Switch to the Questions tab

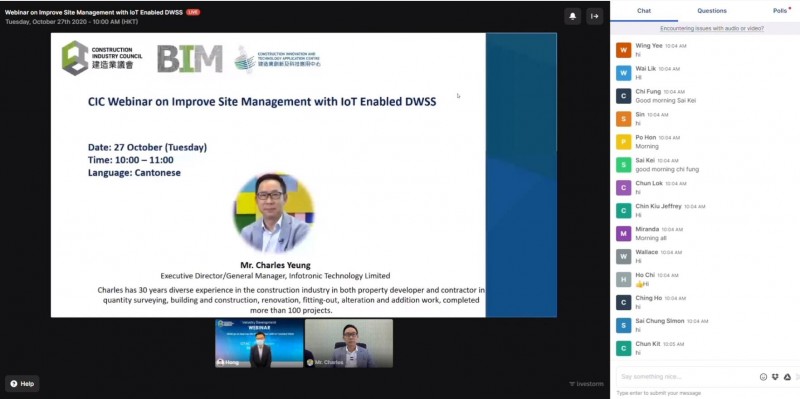(712, 11)
